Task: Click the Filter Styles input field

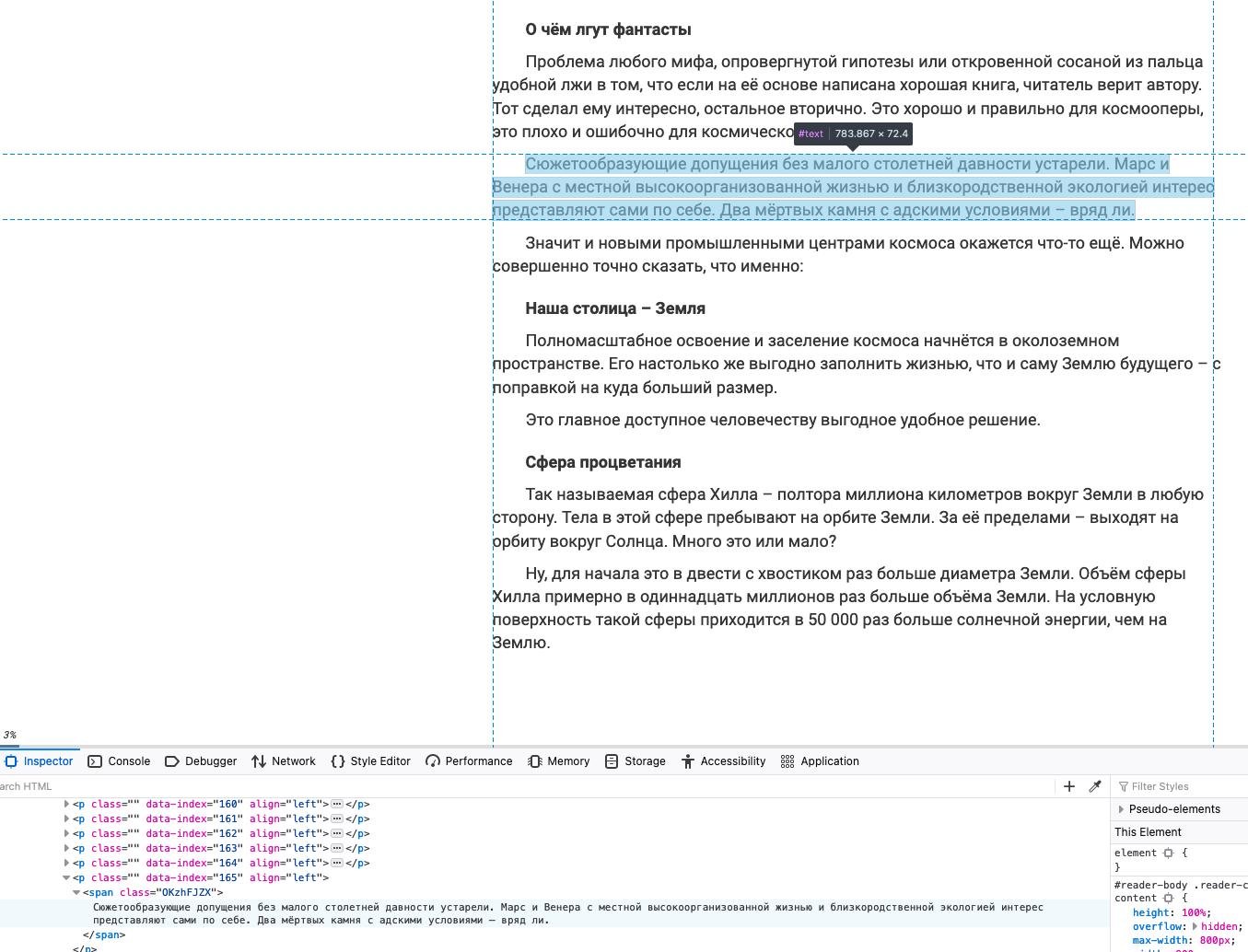Action: [1184, 786]
